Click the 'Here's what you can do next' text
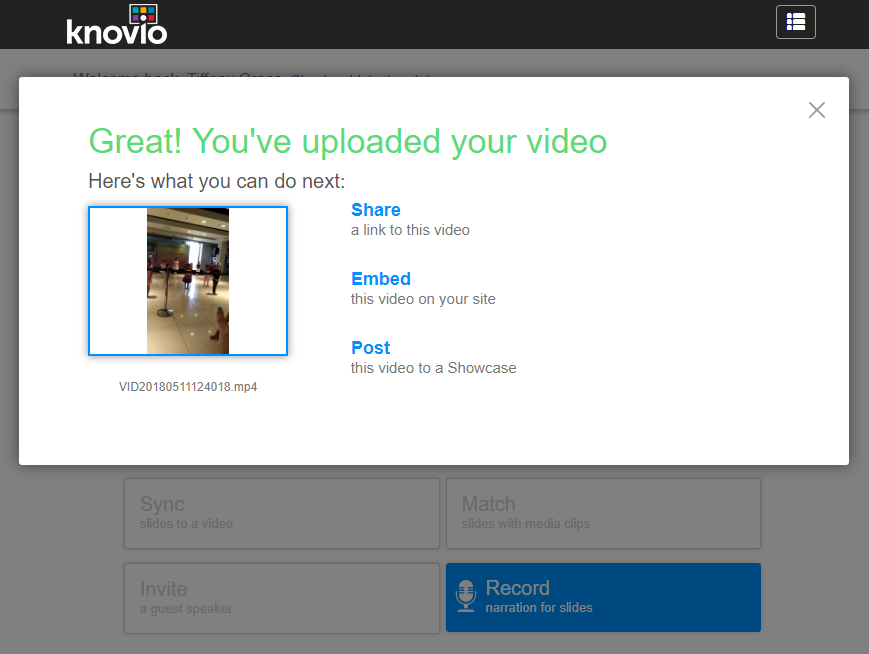Screen dimensions: 869x654 216,182
